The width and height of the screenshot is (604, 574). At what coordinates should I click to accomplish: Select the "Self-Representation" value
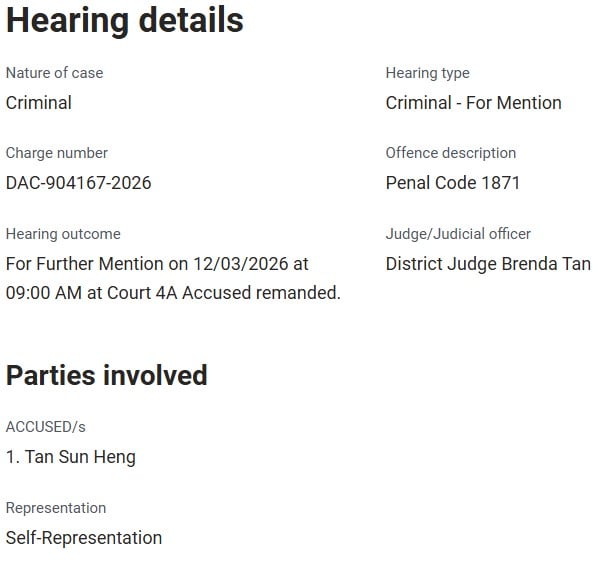84,538
